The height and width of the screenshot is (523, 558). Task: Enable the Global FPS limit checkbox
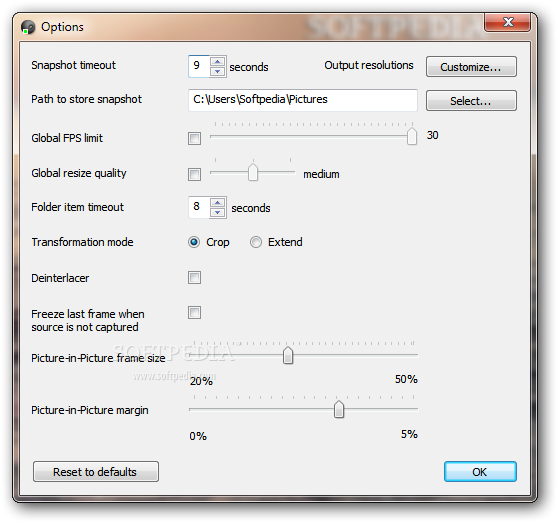click(x=194, y=138)
